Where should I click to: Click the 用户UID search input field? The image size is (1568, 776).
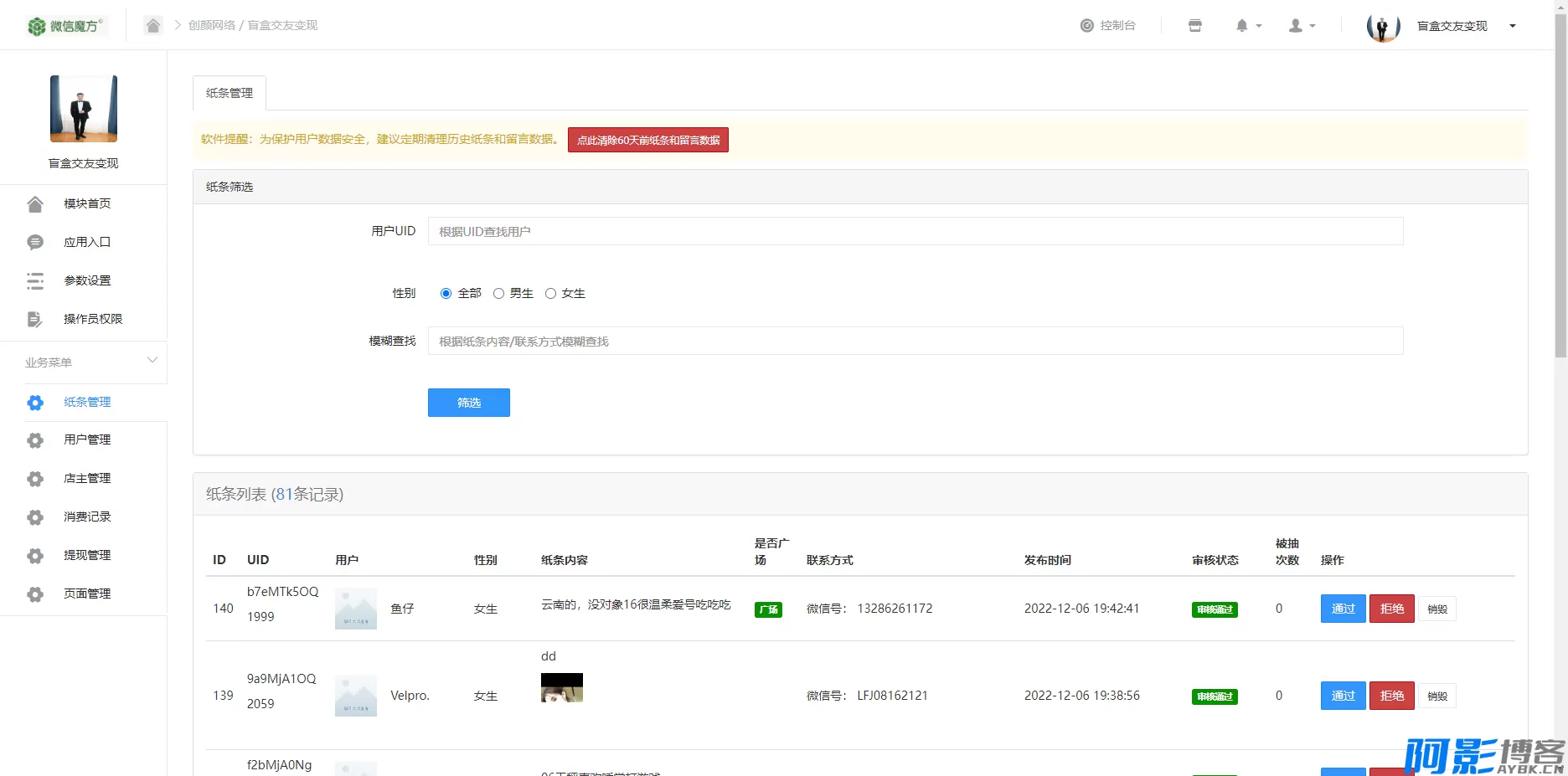[915, 231]
